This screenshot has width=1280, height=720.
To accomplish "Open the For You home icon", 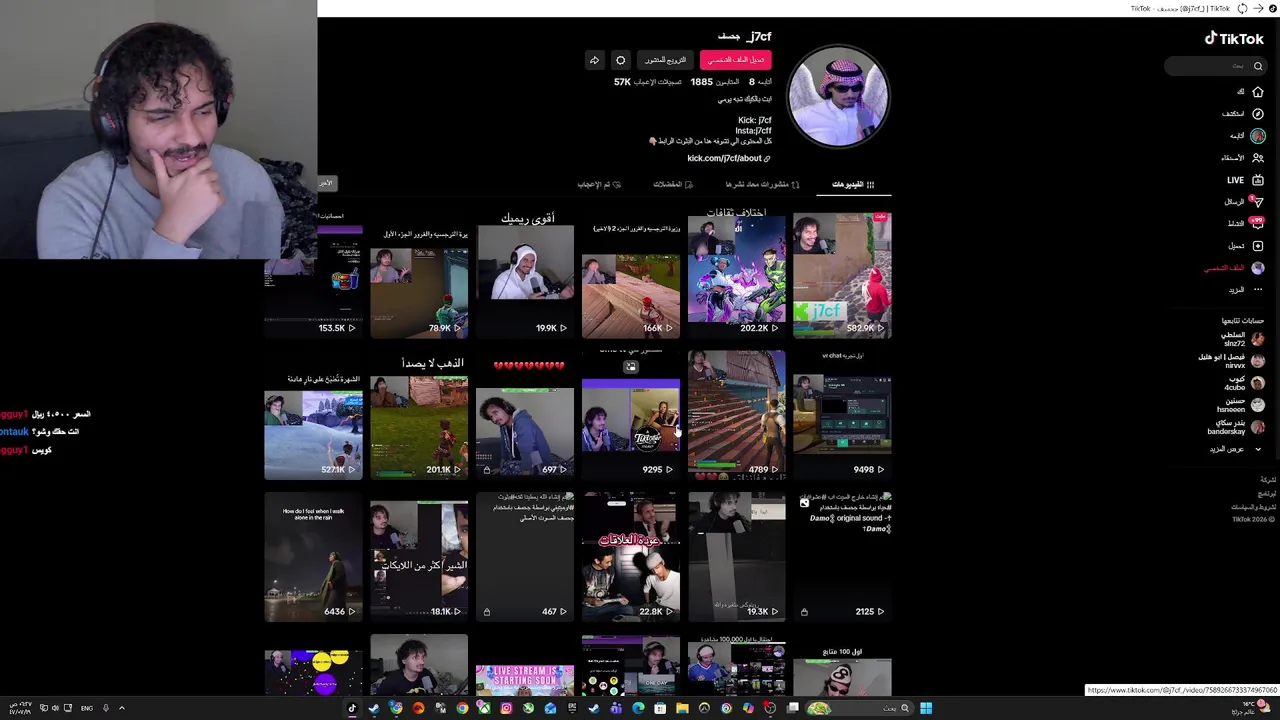I will click(x=1258, y=92).
